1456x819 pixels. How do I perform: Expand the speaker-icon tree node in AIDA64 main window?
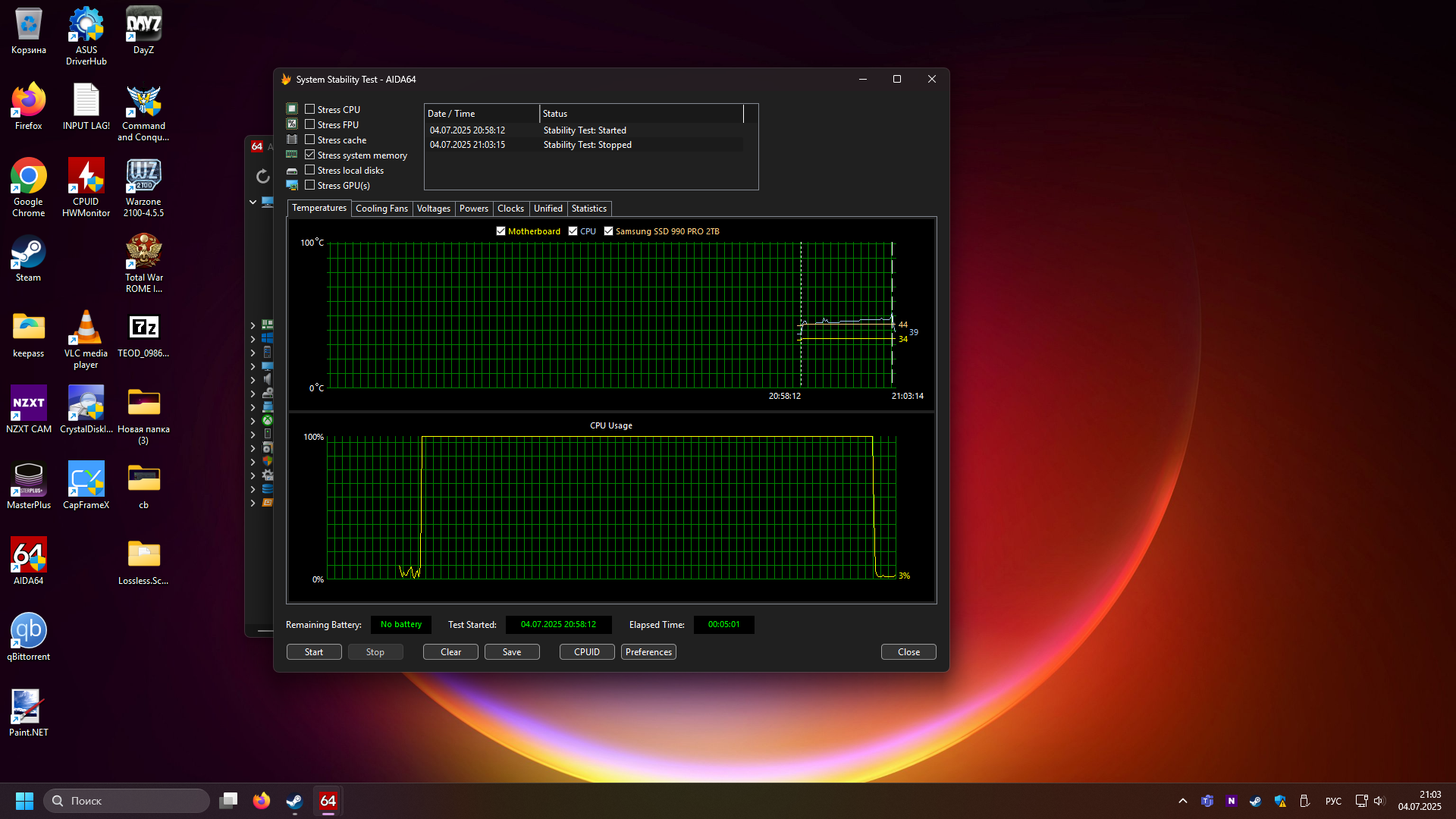point(253,380)
